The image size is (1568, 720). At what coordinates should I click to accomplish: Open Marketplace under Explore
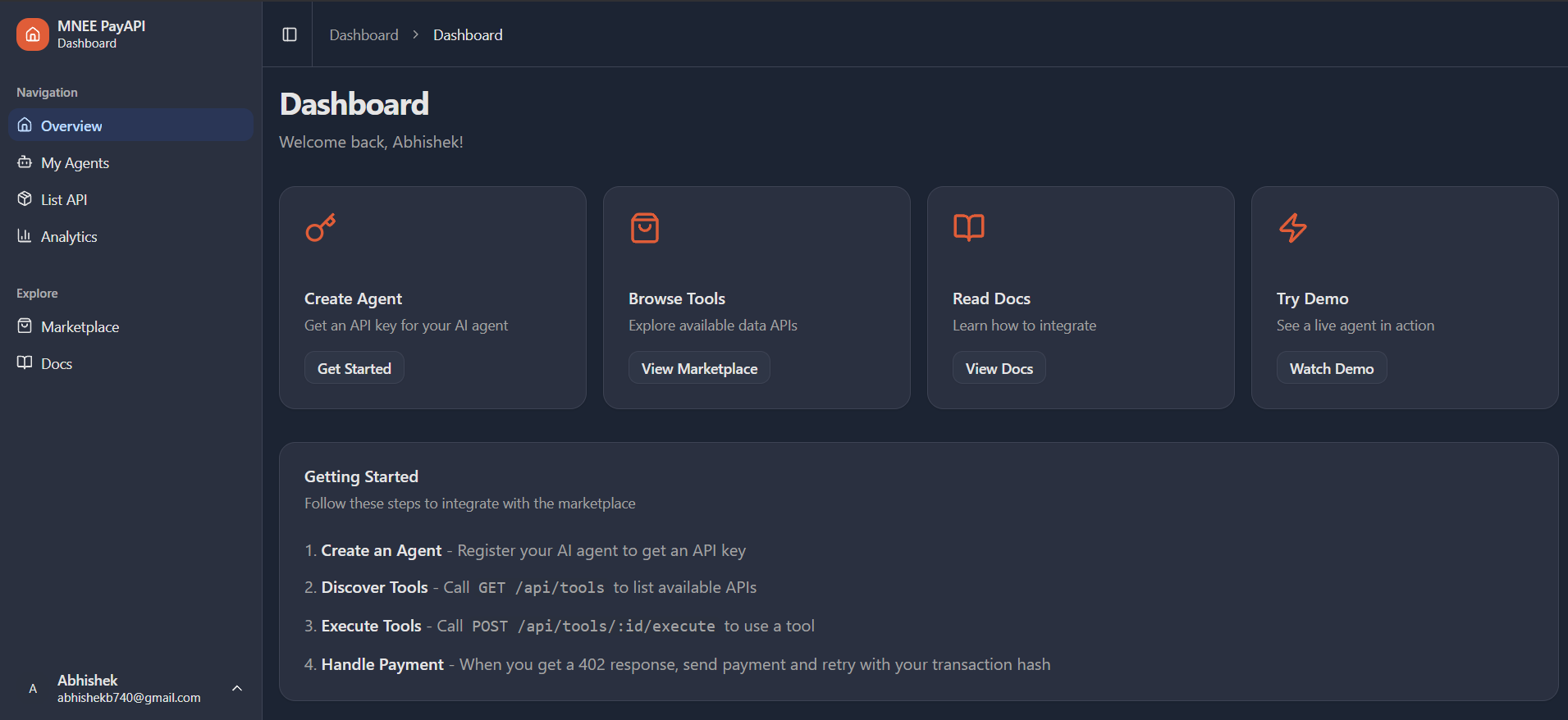tap(131, 326)
